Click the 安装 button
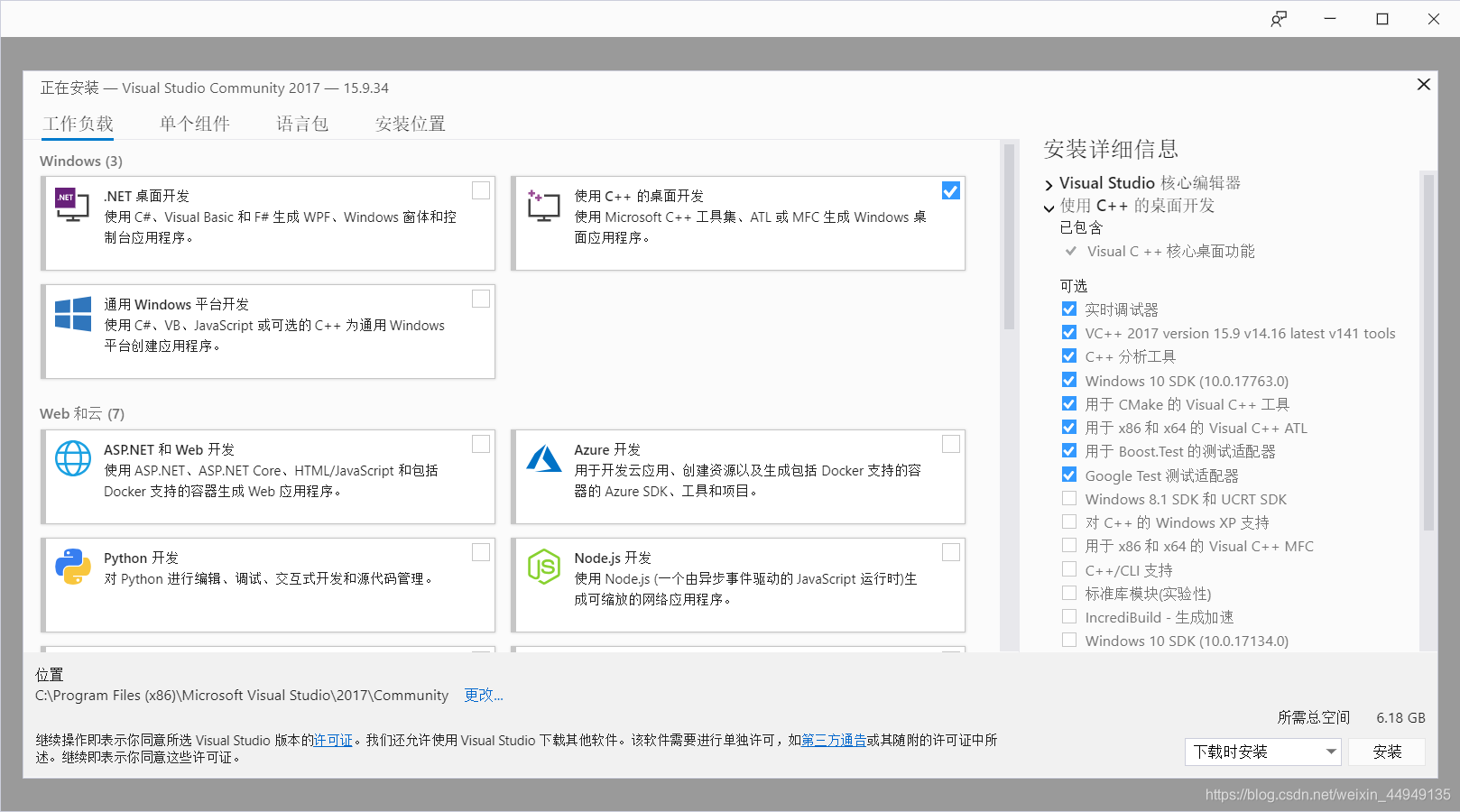 (1387, 752)
